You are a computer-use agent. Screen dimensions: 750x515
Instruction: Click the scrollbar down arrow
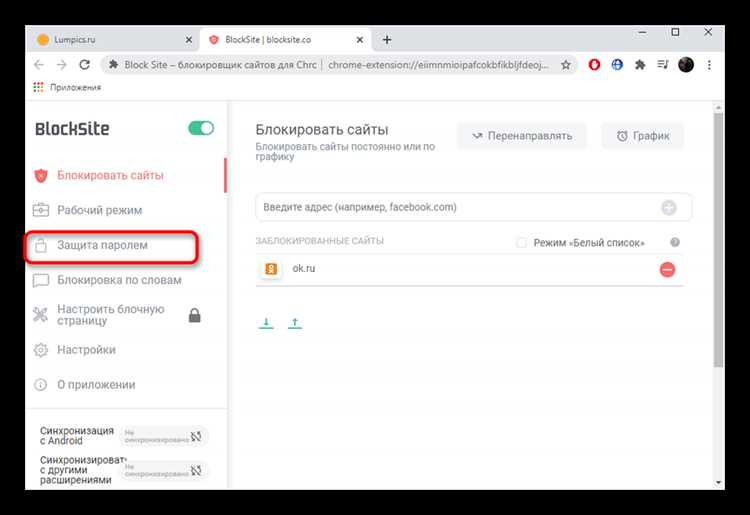[718, 482]
